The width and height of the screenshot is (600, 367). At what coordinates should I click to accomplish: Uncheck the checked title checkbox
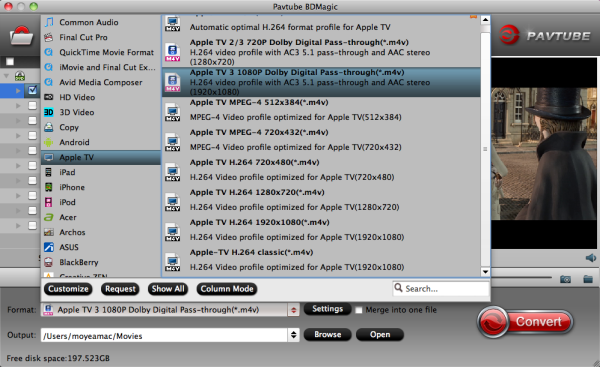coord(33,90)
